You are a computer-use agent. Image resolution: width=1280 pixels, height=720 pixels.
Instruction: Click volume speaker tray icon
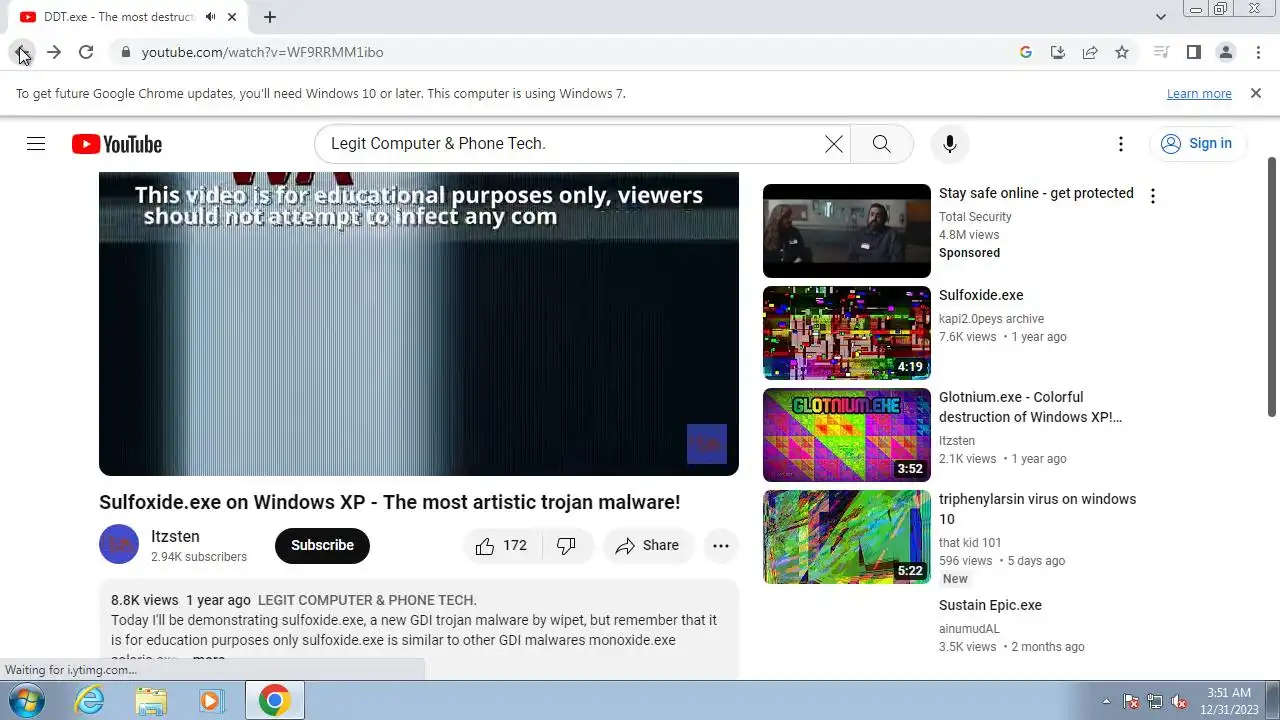click(1179, 701)
